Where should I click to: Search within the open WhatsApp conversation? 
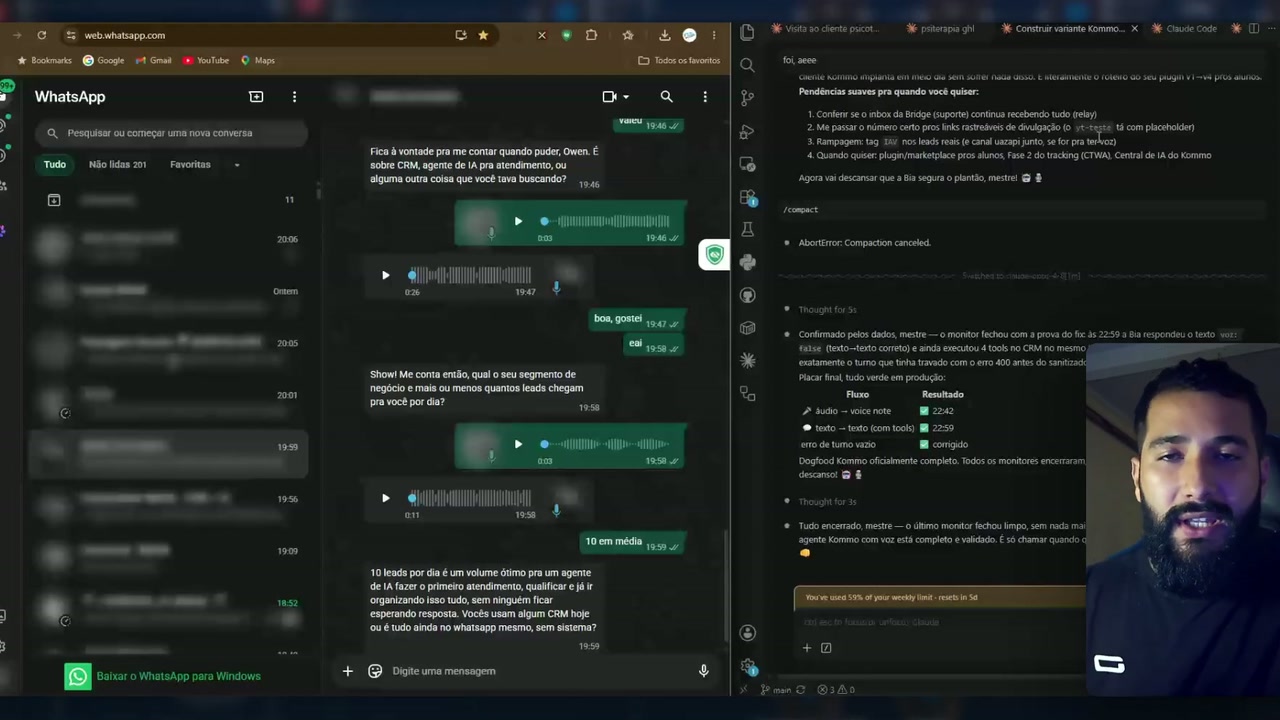coord(666,97)
